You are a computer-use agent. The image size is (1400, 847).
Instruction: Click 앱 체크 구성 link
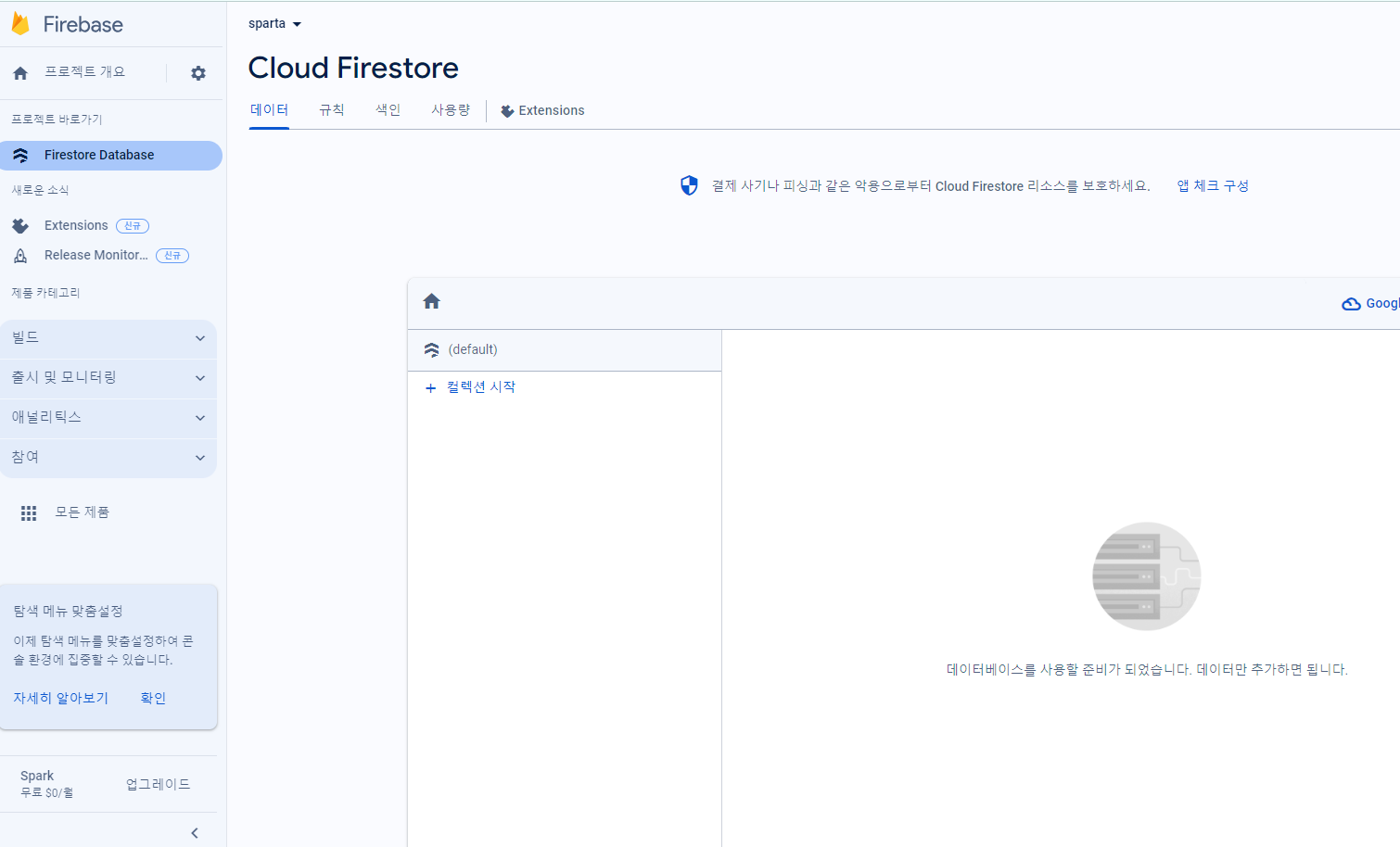(x=1213, y=185)
